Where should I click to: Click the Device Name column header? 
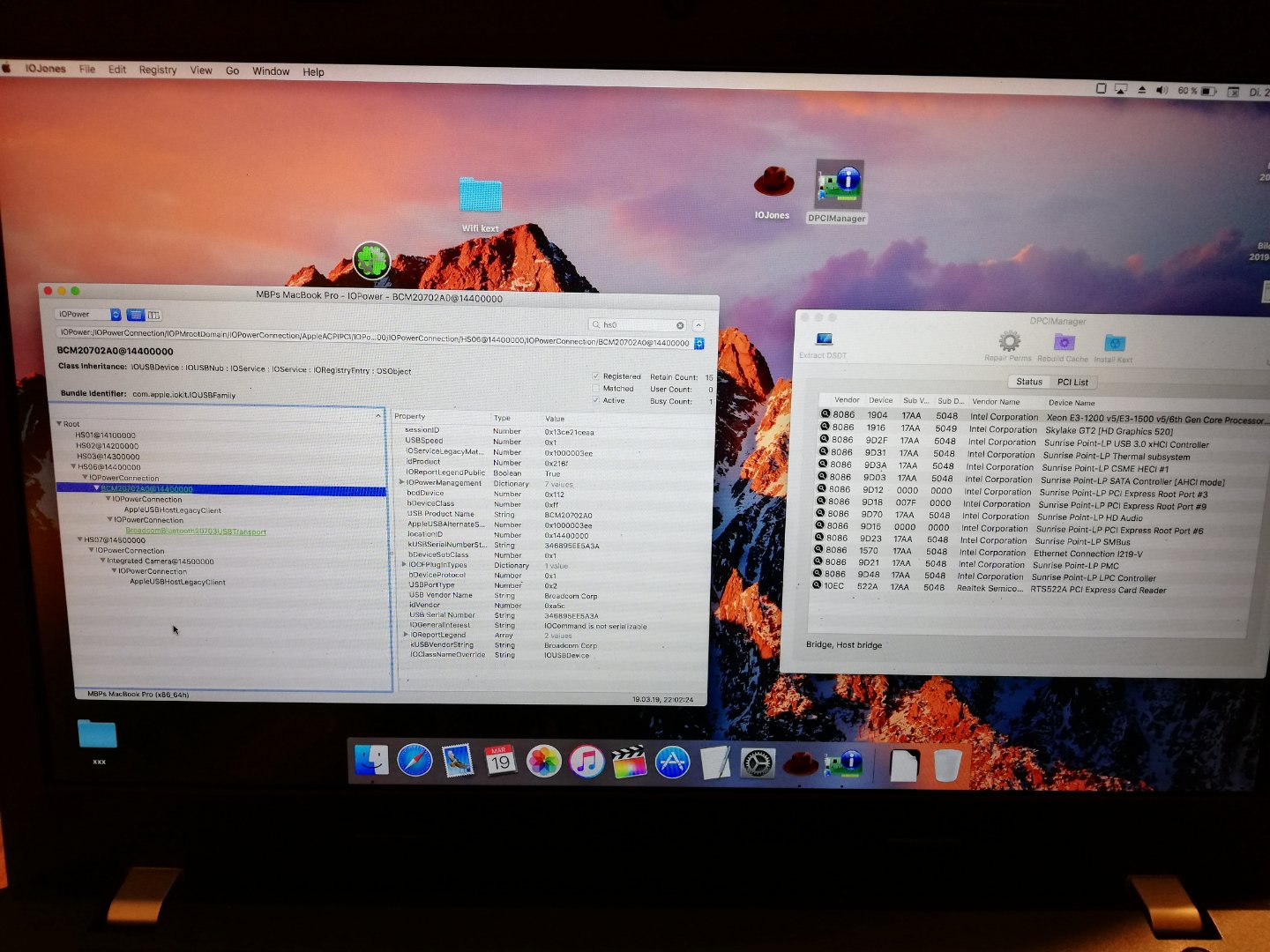point(1072,403)
